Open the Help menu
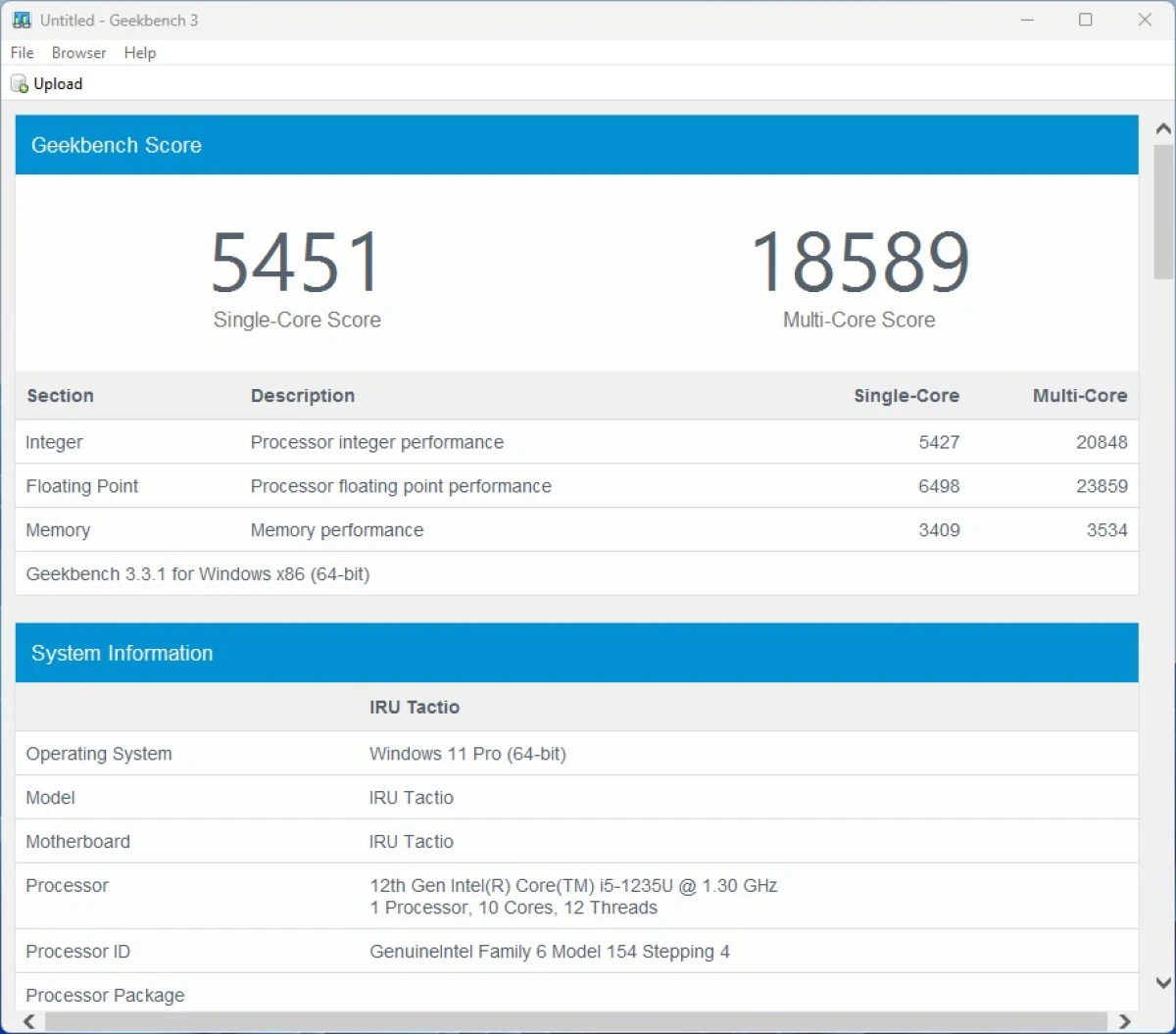Image resolution: width=1176 pixels, height=1034 pixels. coord(140,53)
